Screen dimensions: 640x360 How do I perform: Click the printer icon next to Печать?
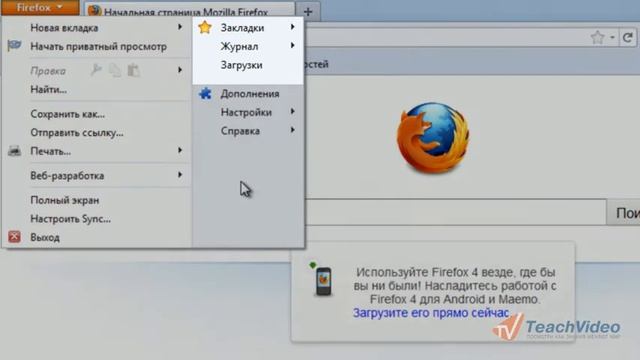coord(15,151)
